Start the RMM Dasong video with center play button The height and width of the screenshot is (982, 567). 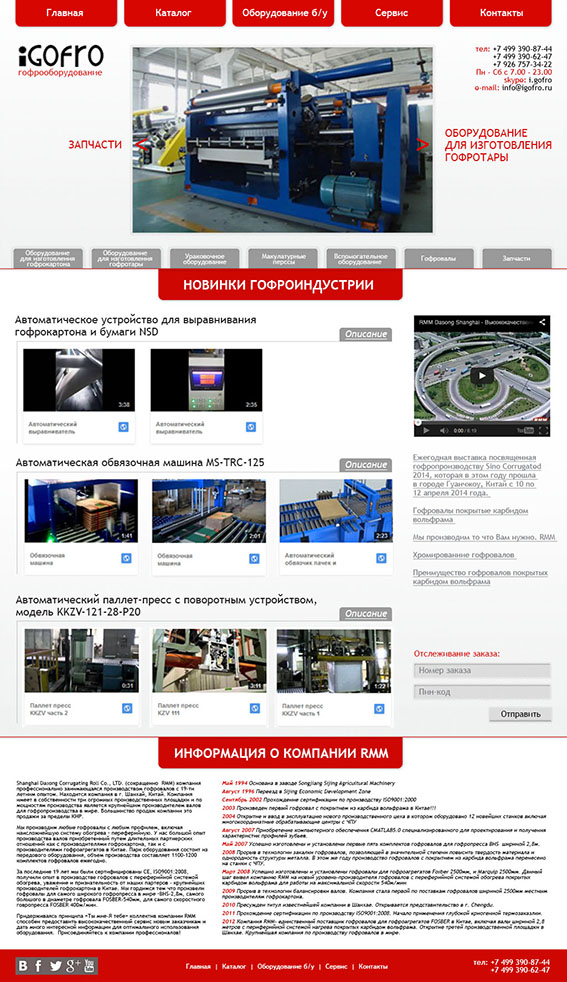pos(482,376)
